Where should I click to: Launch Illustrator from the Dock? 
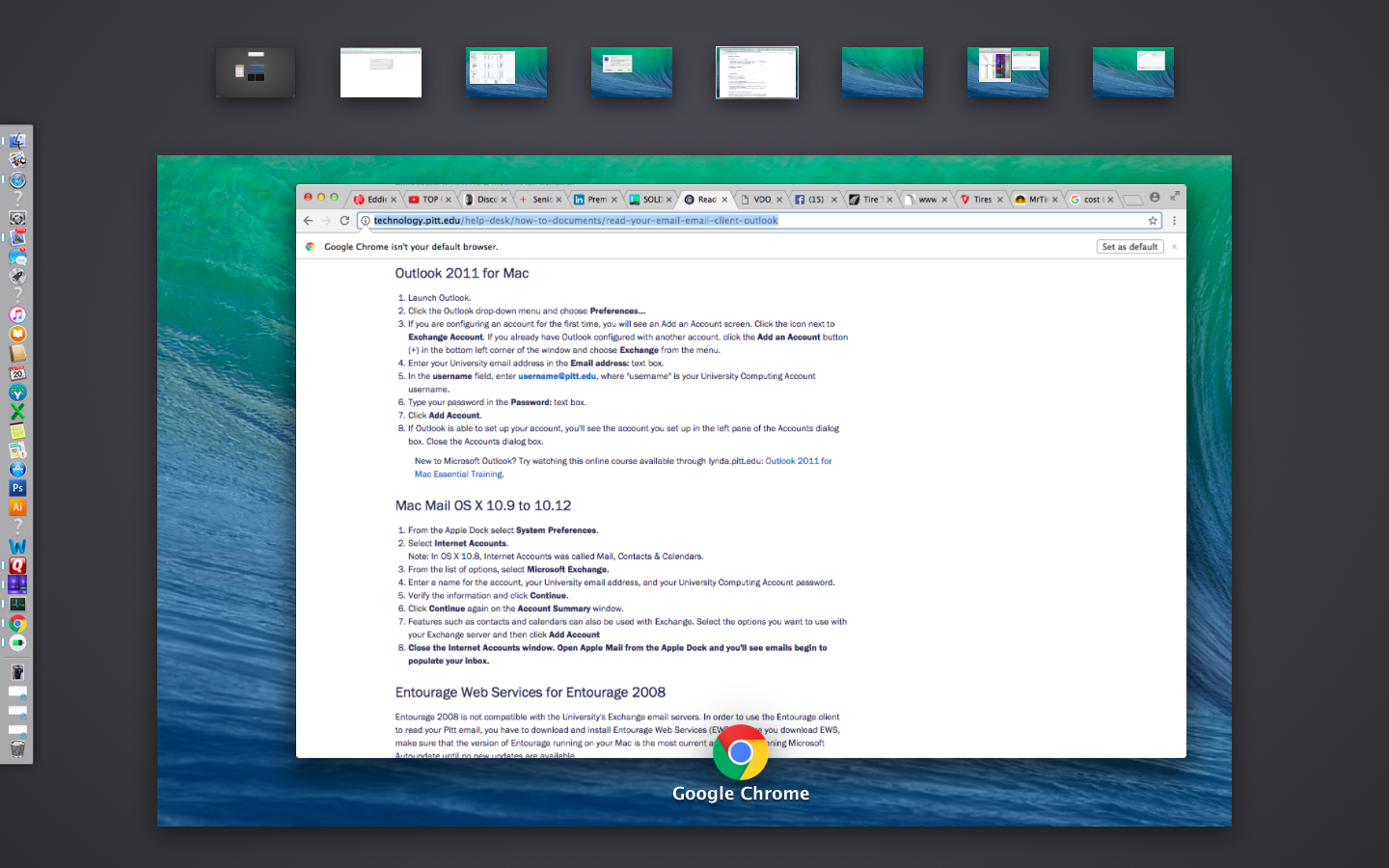tap(17, 507)
